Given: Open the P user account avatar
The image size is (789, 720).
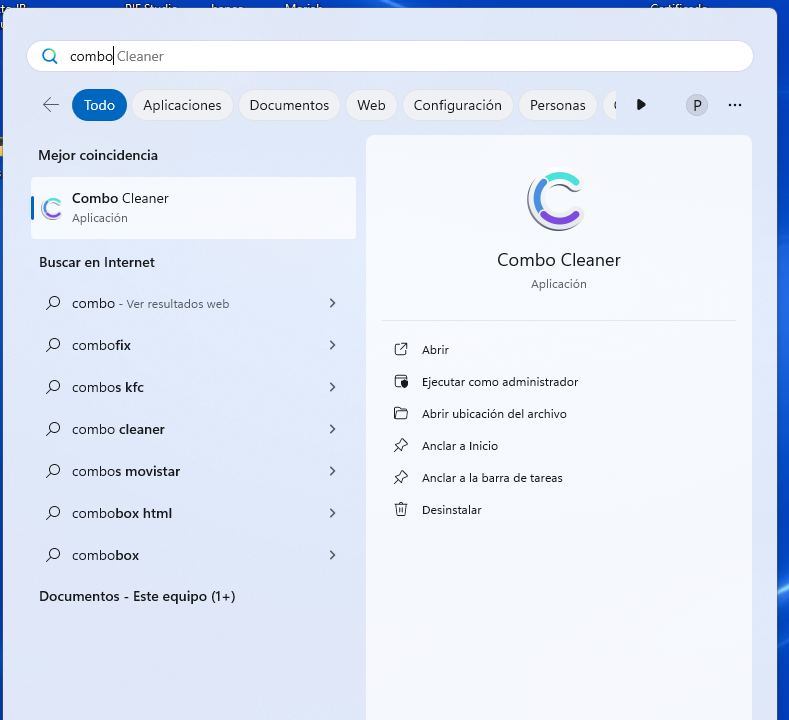Looking at the screenshot, I should coord(697,105).
